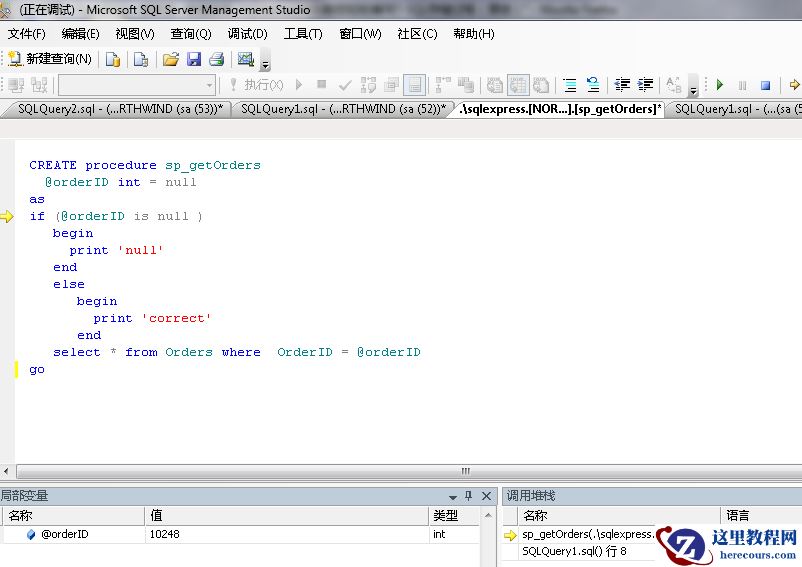Open the 视图(V) menu
The width and height of the screenshot is (802, 567).
click(135, 34)
